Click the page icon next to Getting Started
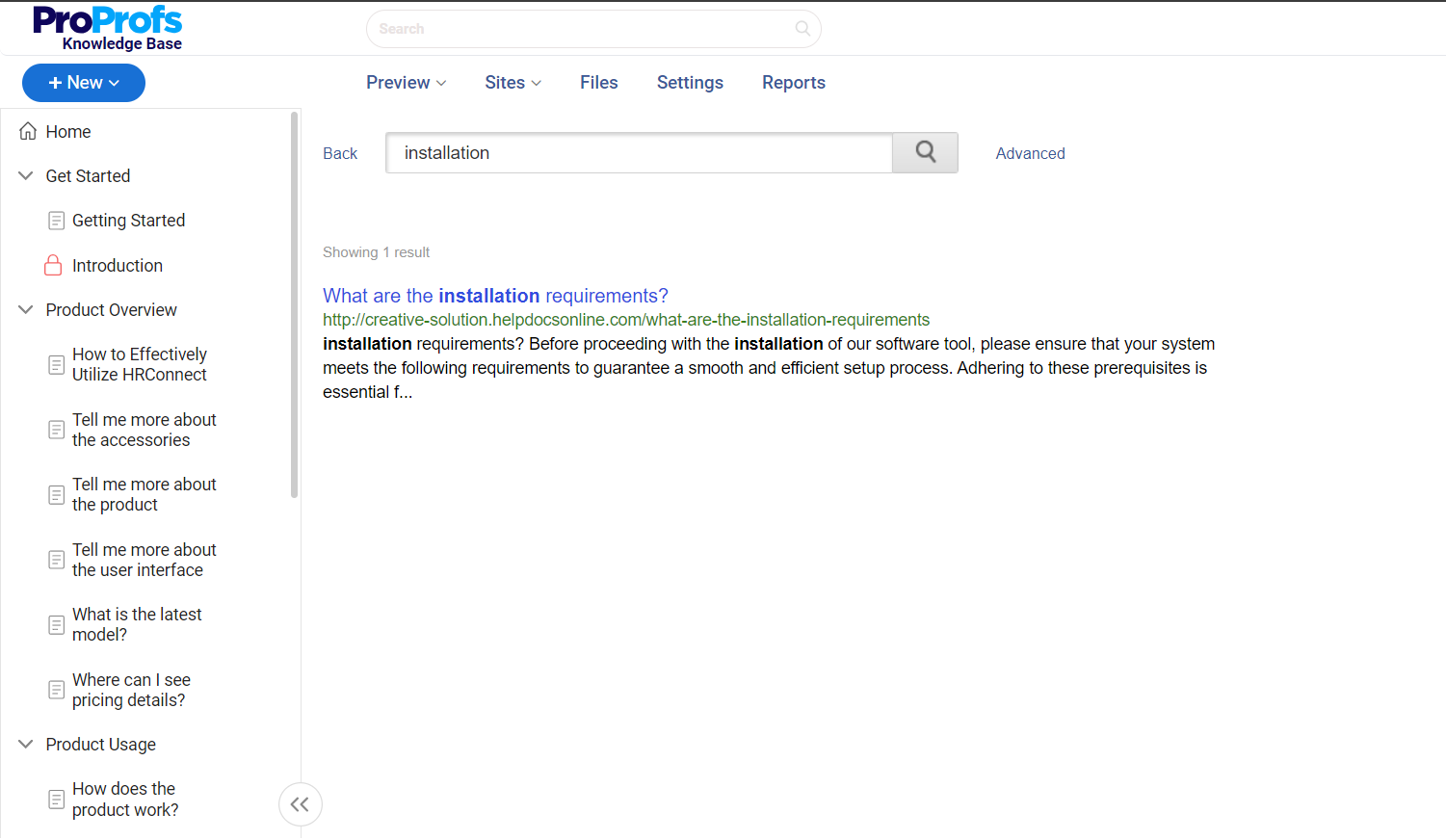Image resolution: width=1446 pixels, height=840 pixels. pos(57,221)
